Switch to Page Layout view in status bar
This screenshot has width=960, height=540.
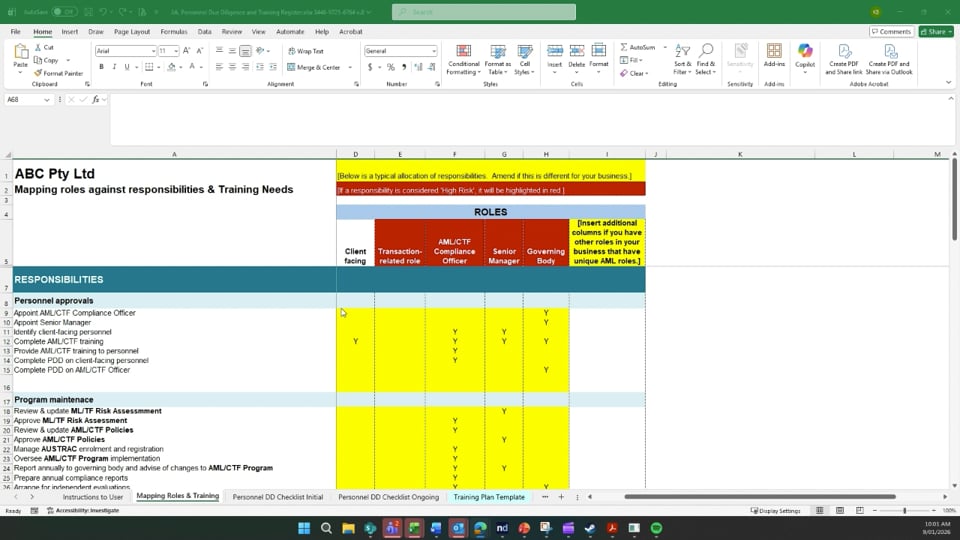(840, 511)
